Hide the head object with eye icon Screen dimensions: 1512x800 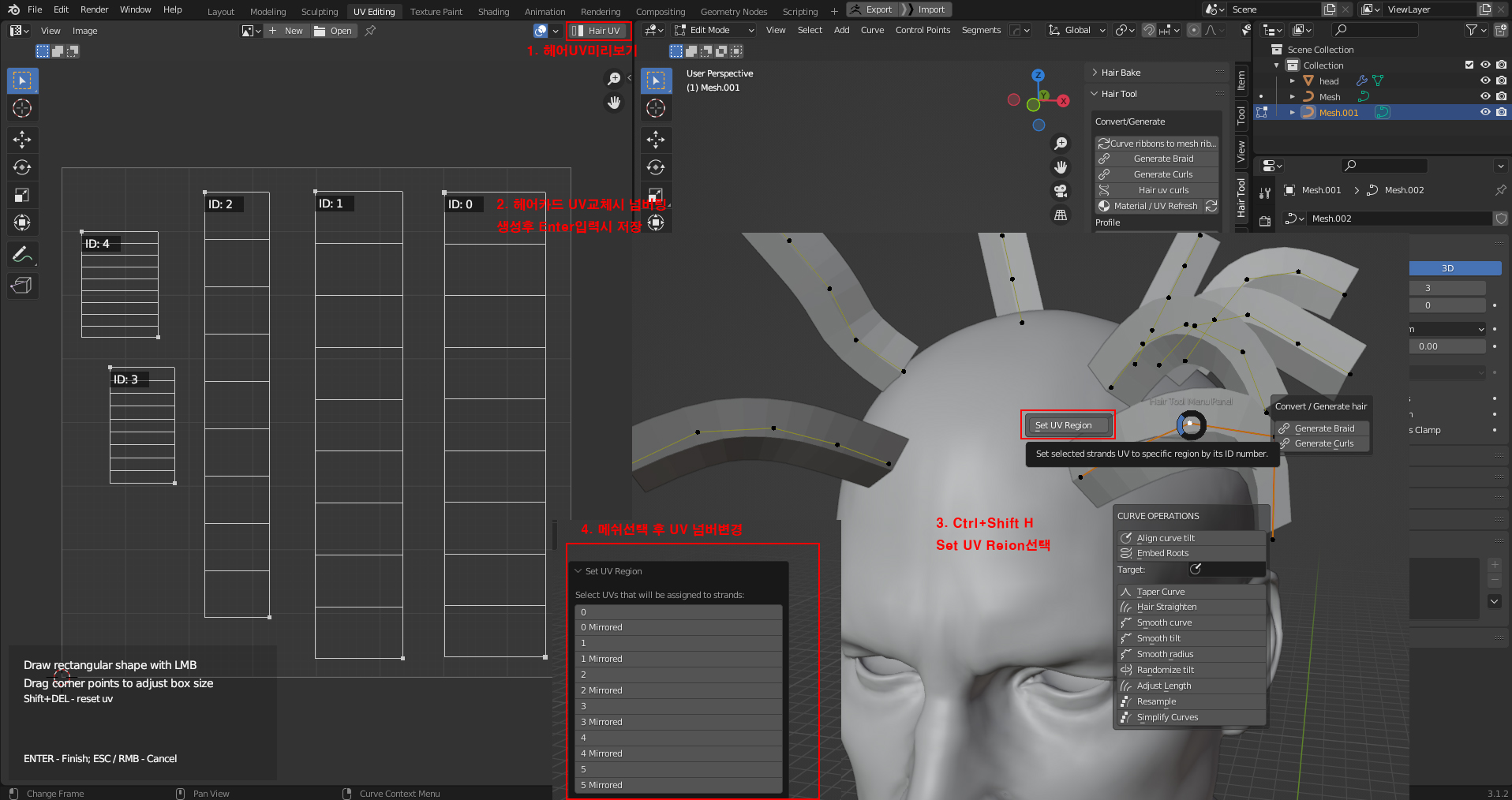point(1484,80)
